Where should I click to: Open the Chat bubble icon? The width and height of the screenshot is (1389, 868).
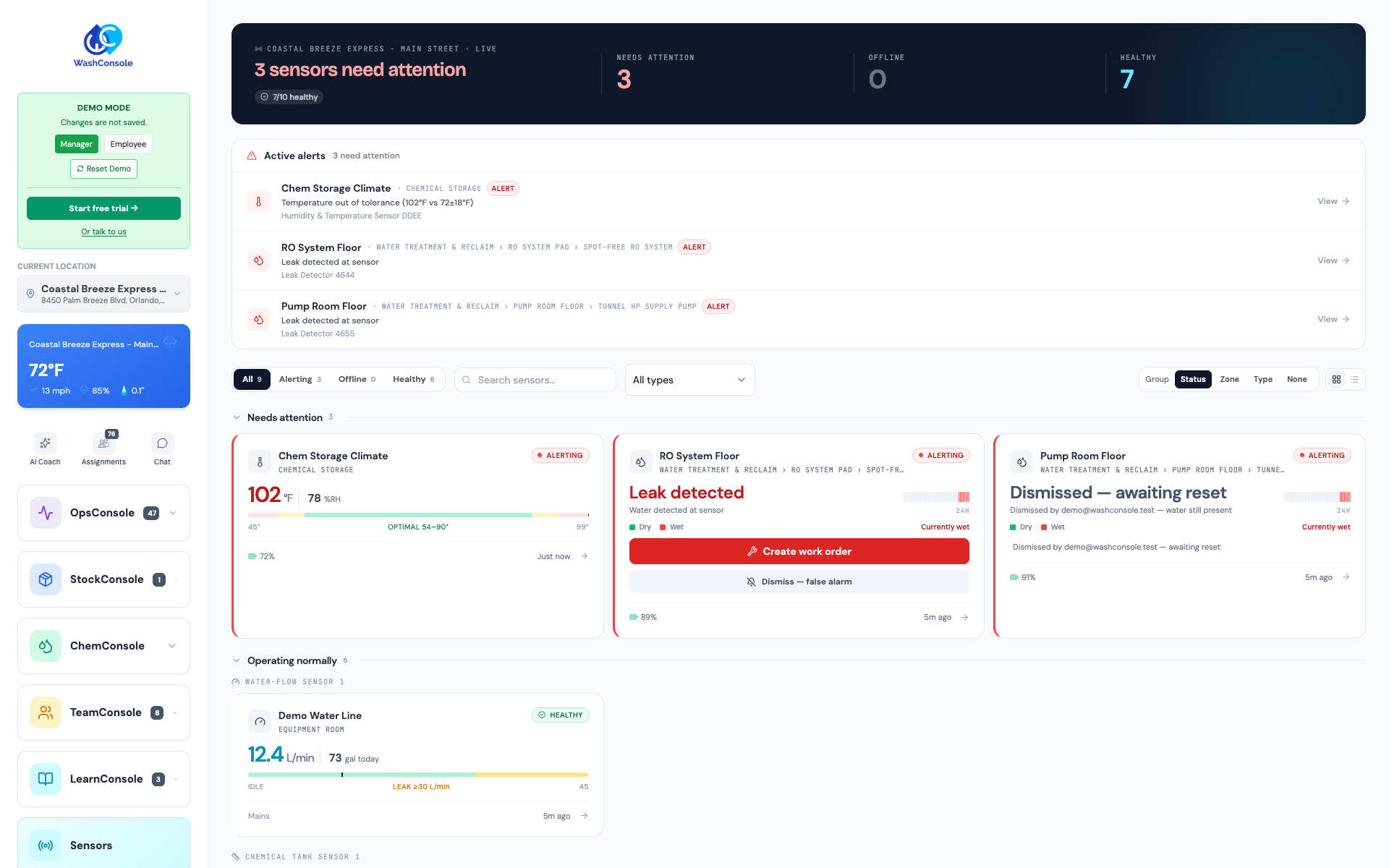162,443
